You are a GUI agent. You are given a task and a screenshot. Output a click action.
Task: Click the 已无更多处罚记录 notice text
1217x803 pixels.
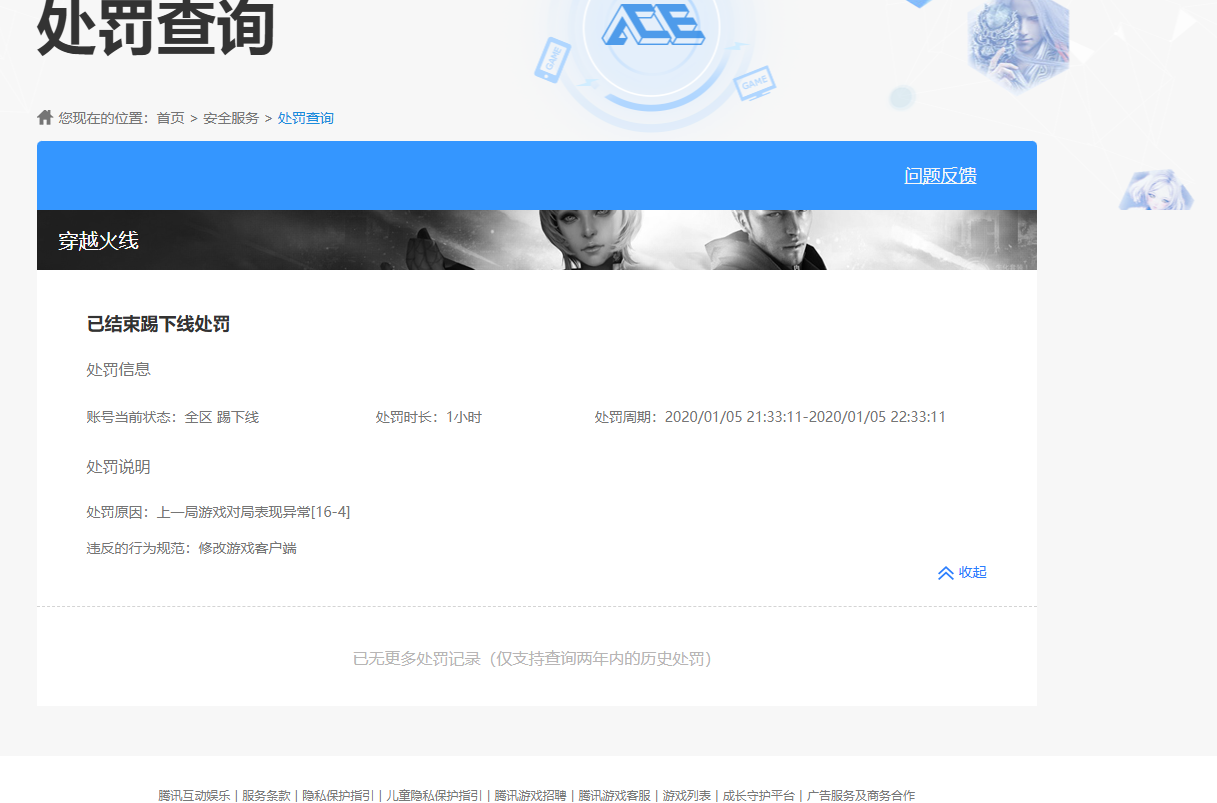coord(533,659)
